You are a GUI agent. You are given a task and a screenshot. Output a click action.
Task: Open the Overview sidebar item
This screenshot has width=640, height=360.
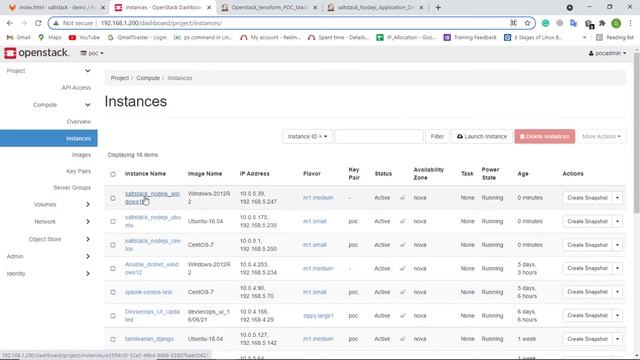coord(78,122)
